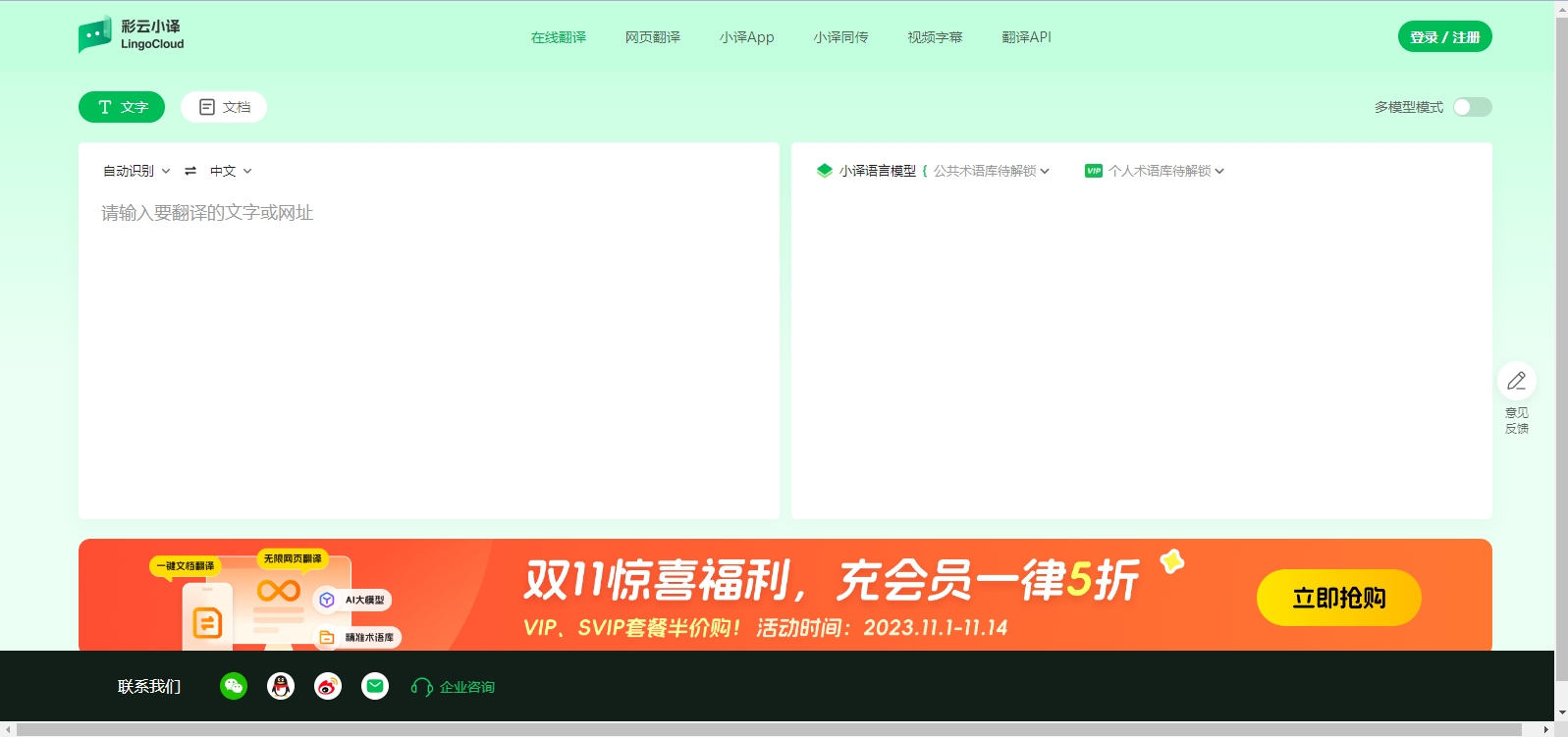Open 在线翻译 nav item
1568x737 pixels.
pos(559,37)
